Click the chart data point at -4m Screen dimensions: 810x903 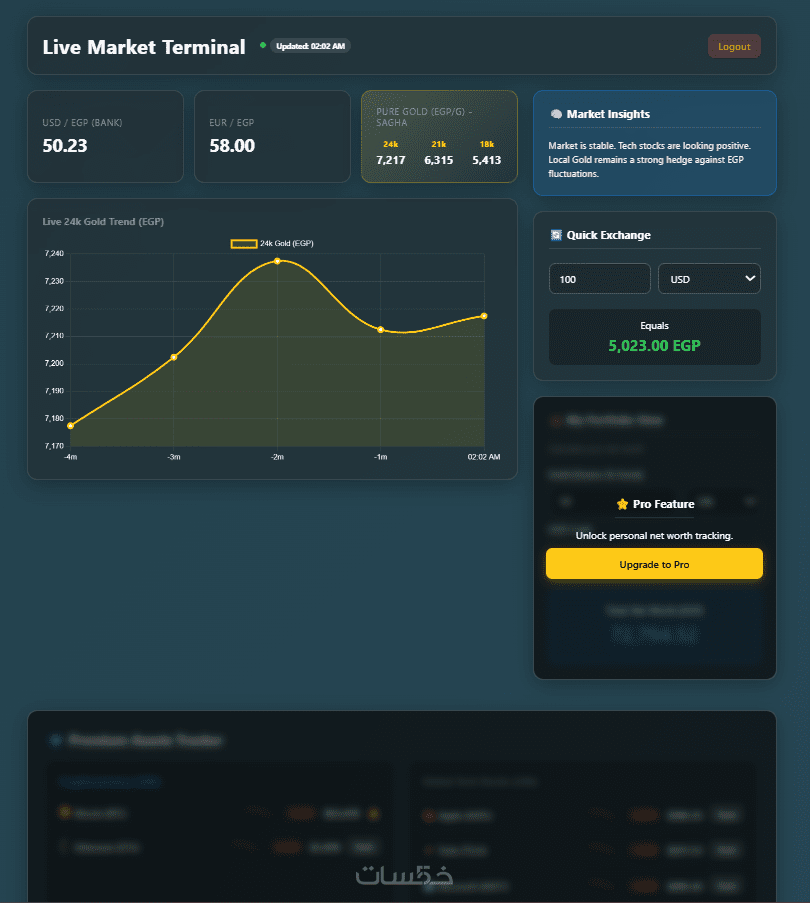(70, 426)
